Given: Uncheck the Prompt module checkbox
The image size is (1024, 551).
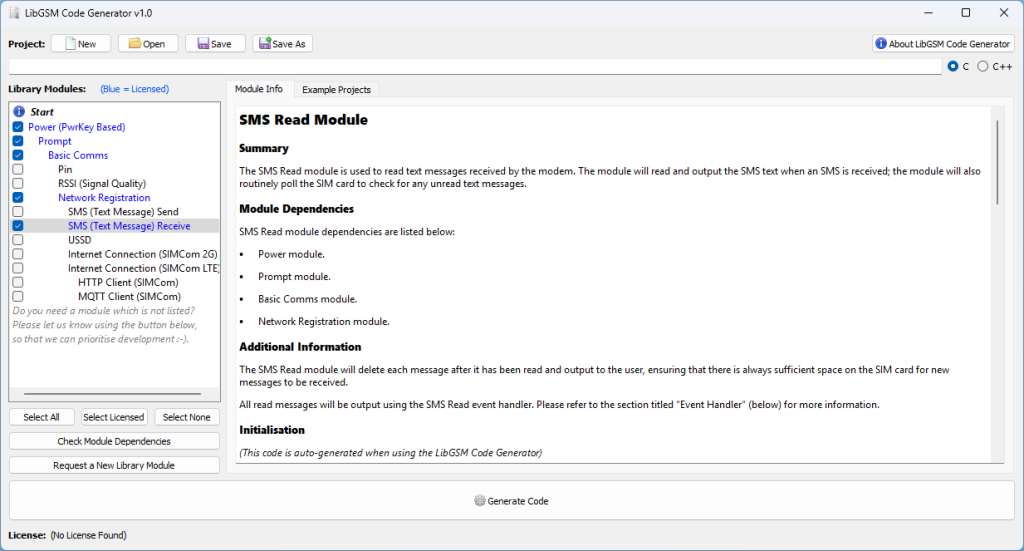Looking at the screenshot, I should tap(18, 141).
